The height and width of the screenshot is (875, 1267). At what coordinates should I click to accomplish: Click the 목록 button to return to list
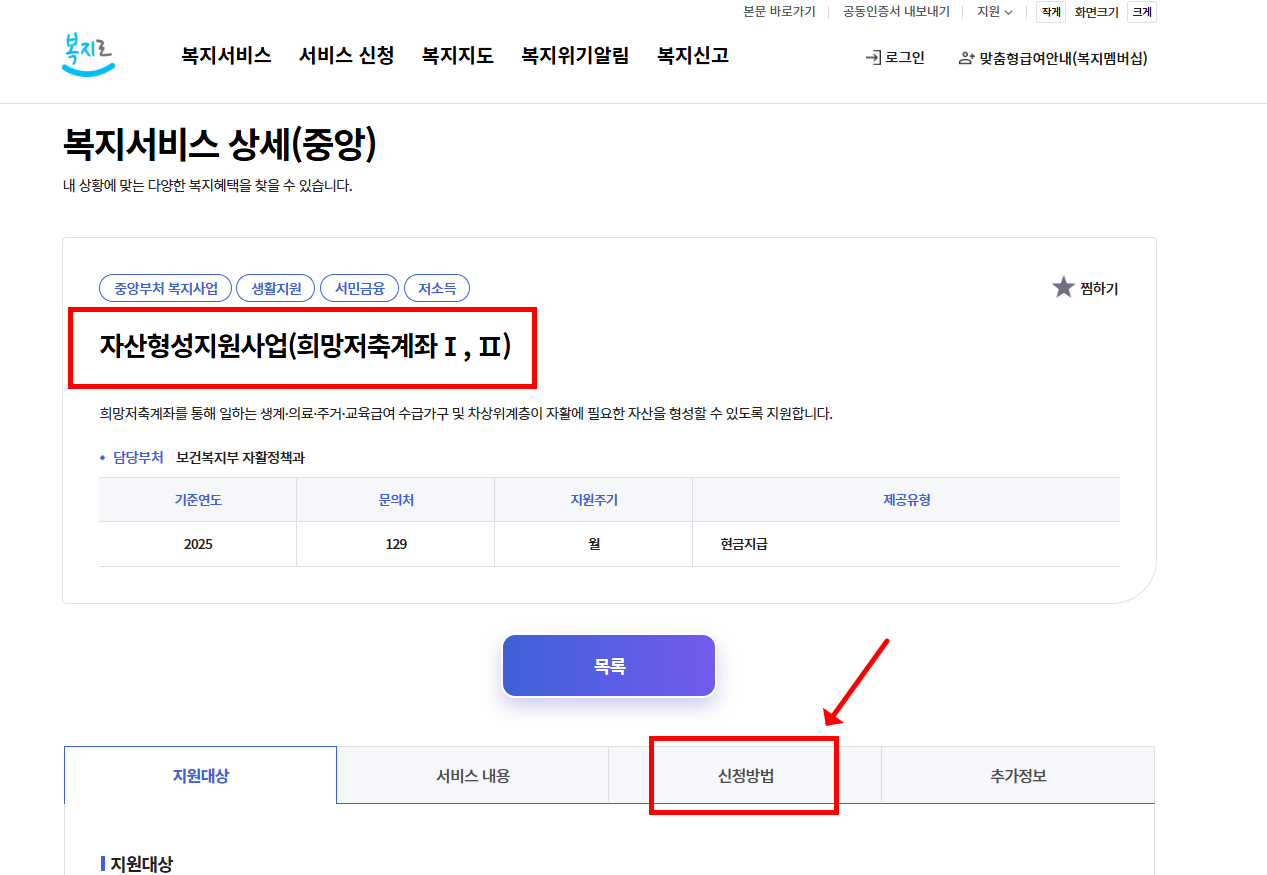pyautogui.click(x=608, y=665)
